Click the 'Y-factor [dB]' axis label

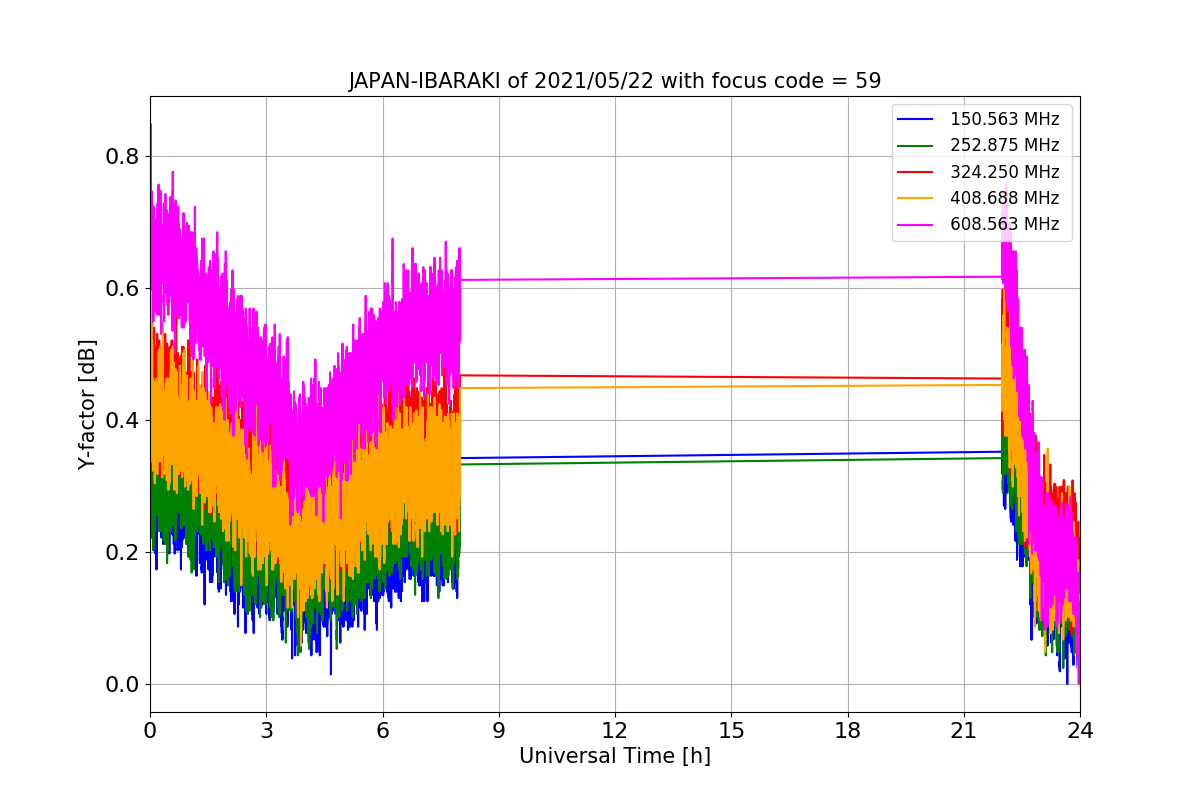coord(88,404)
